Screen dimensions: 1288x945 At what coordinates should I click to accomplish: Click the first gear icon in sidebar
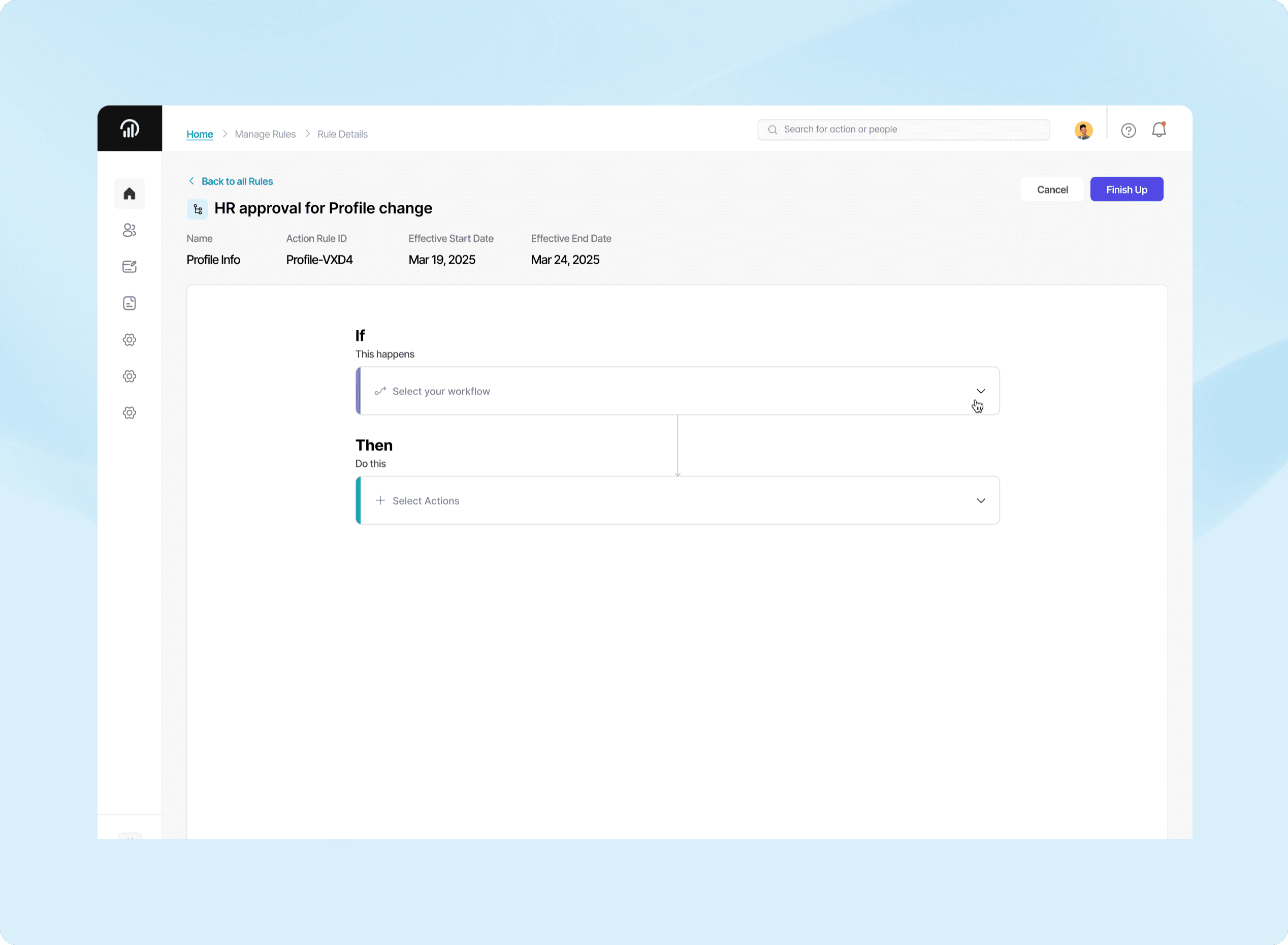(x=129, y=340)
